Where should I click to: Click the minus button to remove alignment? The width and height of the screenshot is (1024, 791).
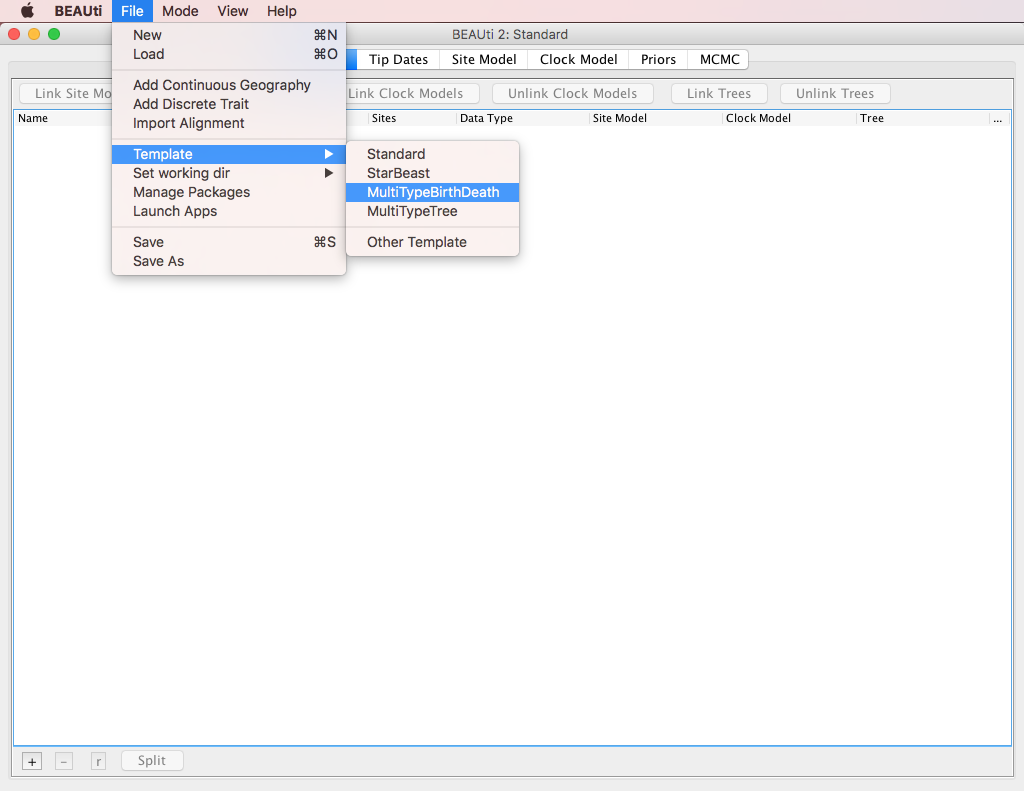pos(64,761)
